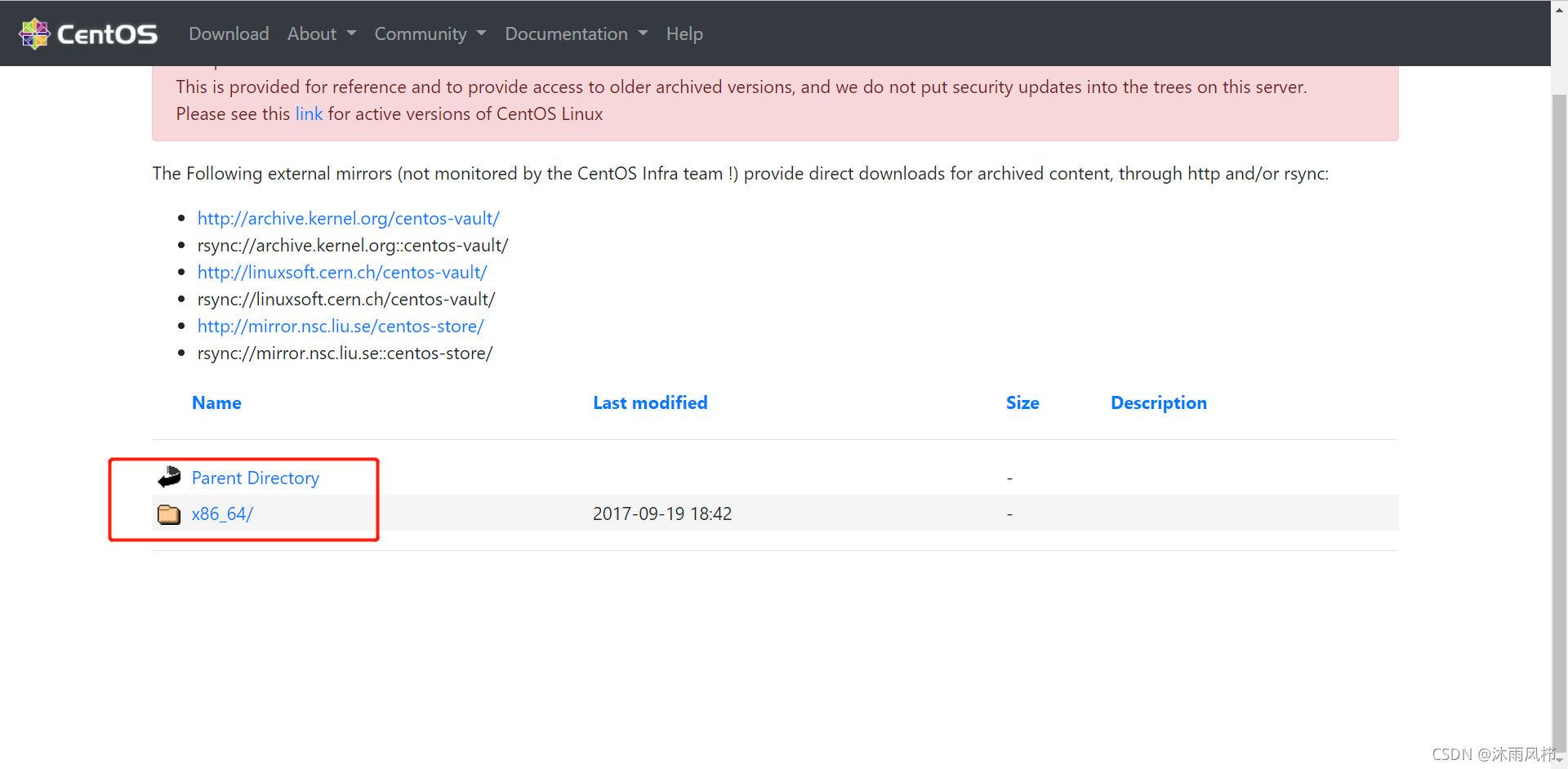Open the linuxsoft.cern.ch centos-vault mirror link
This screenshot has width=1568, height=769.
pyautogui.click(x=342, y=272)
